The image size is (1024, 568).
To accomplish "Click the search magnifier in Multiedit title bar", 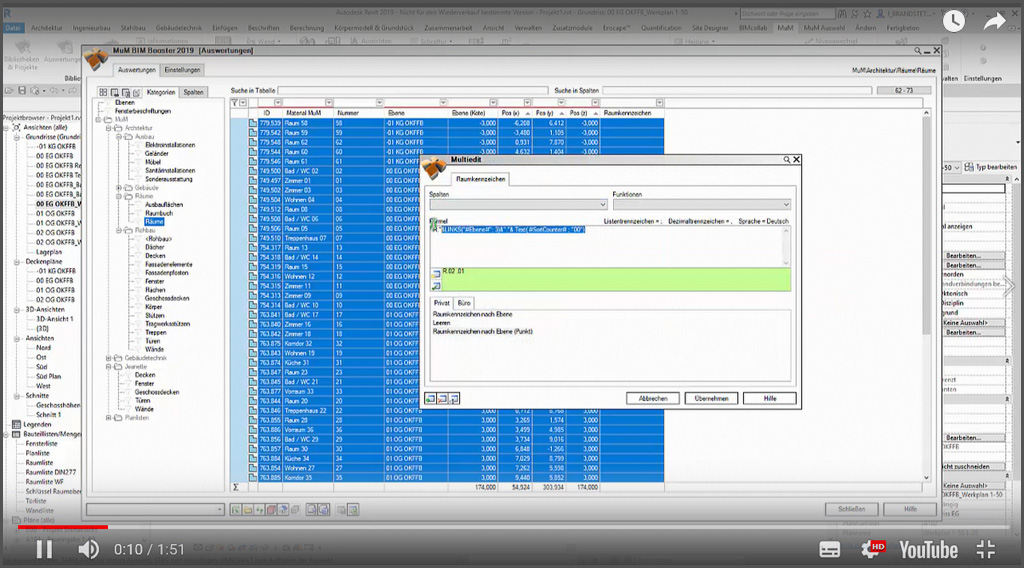I will (x=787, y=159).
